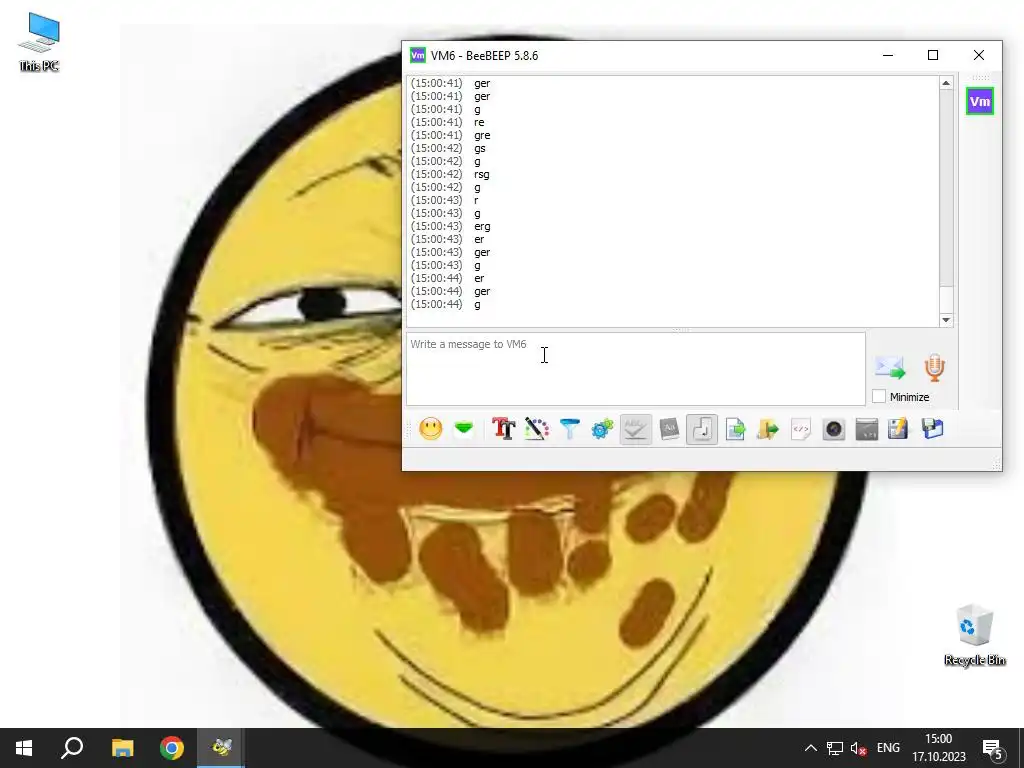This screenshot has height=768, width=1024.
Task: Click the BeeBEEP bee taskbar button
Action: (221, 748)
